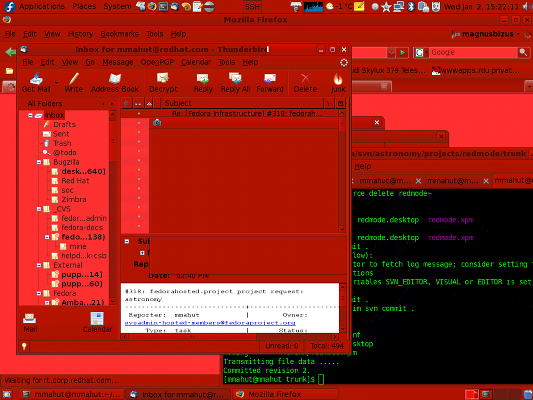533x400 pixels.
Task: Click the Decrypt toolbar button
Action: click(x=164, y=83)
